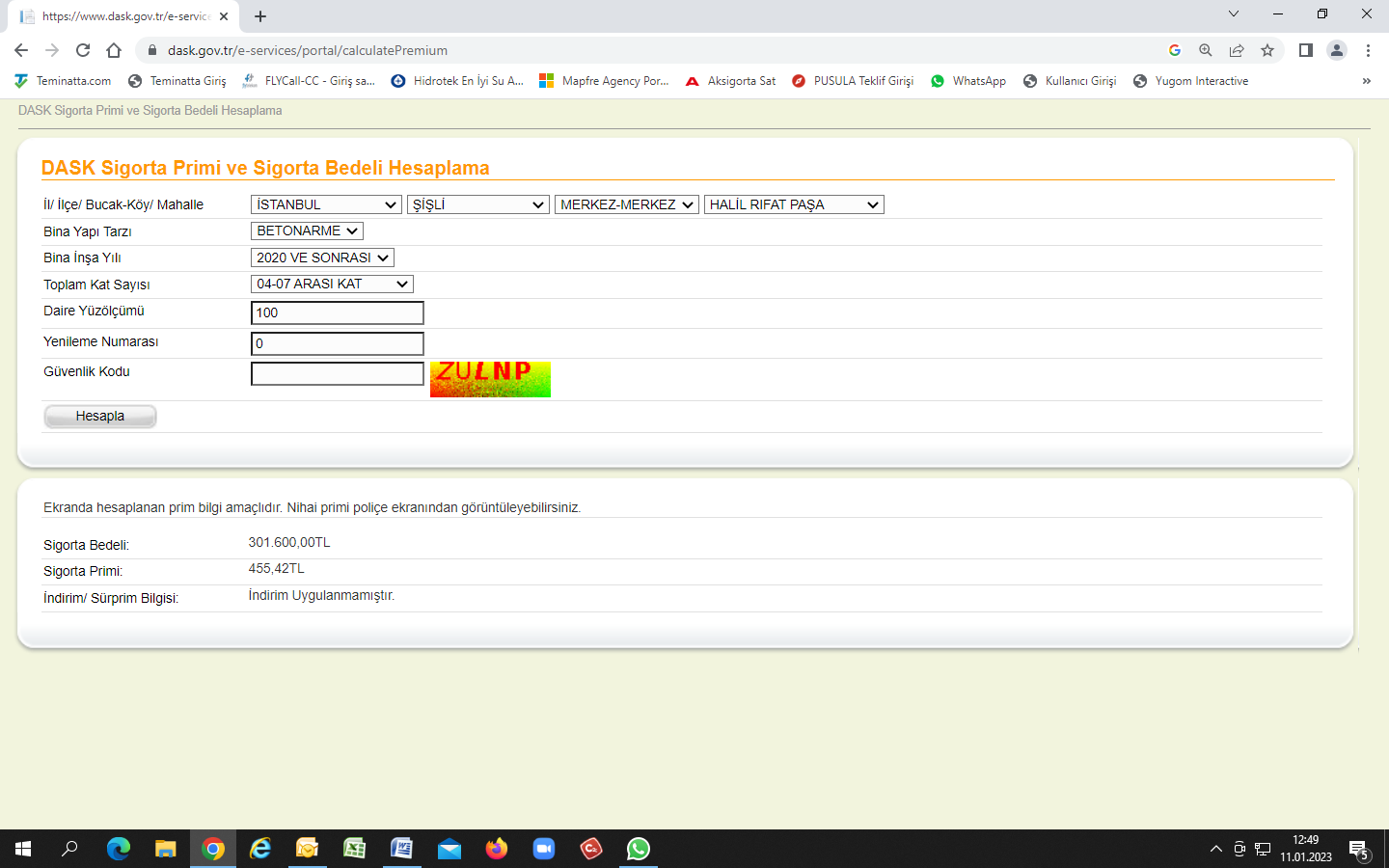Open the share page icon in address bar

pos(1237,50)
